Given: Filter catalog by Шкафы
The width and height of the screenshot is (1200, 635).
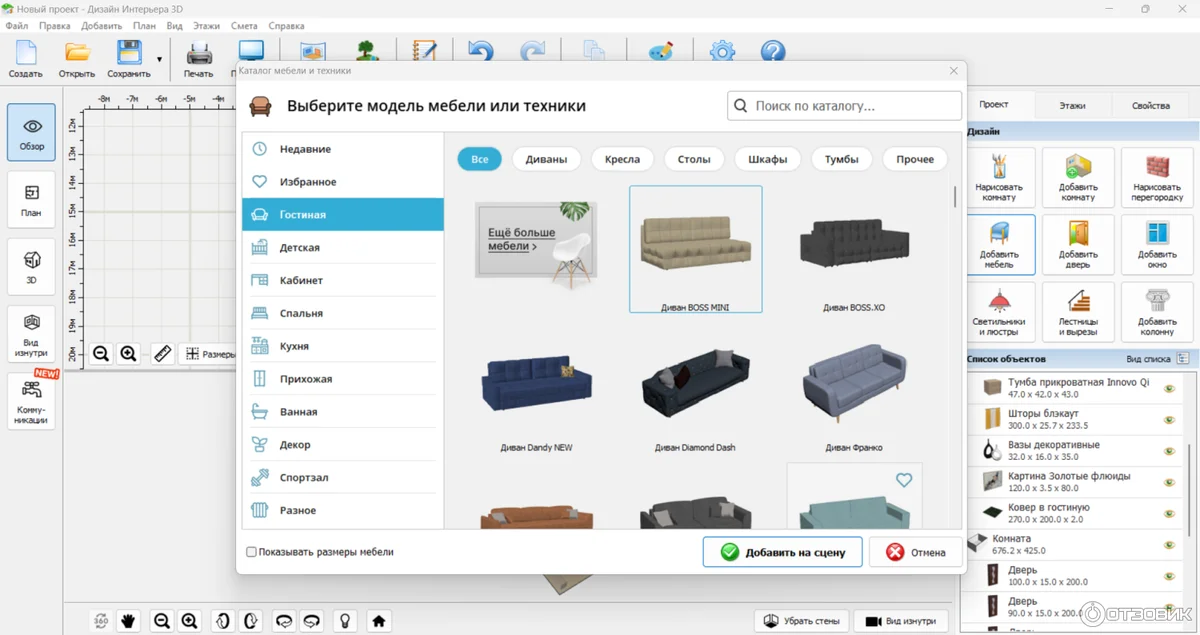Looking at the screenshot, I should pos(768,159).
